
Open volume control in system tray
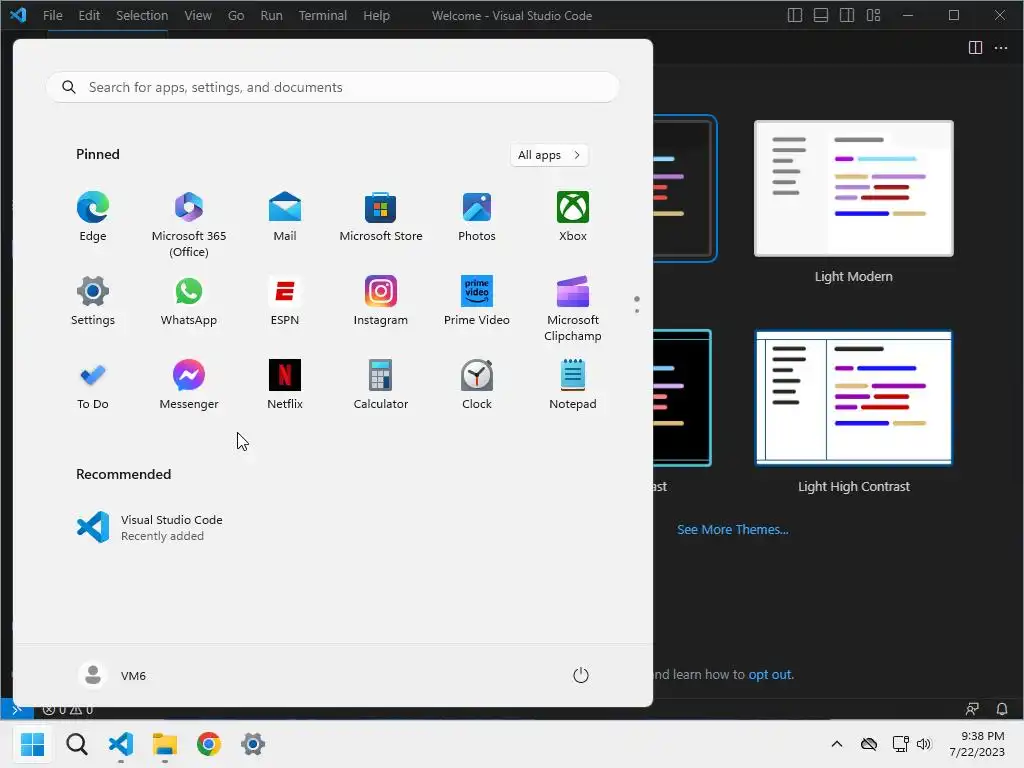click(x=923, y=744)
